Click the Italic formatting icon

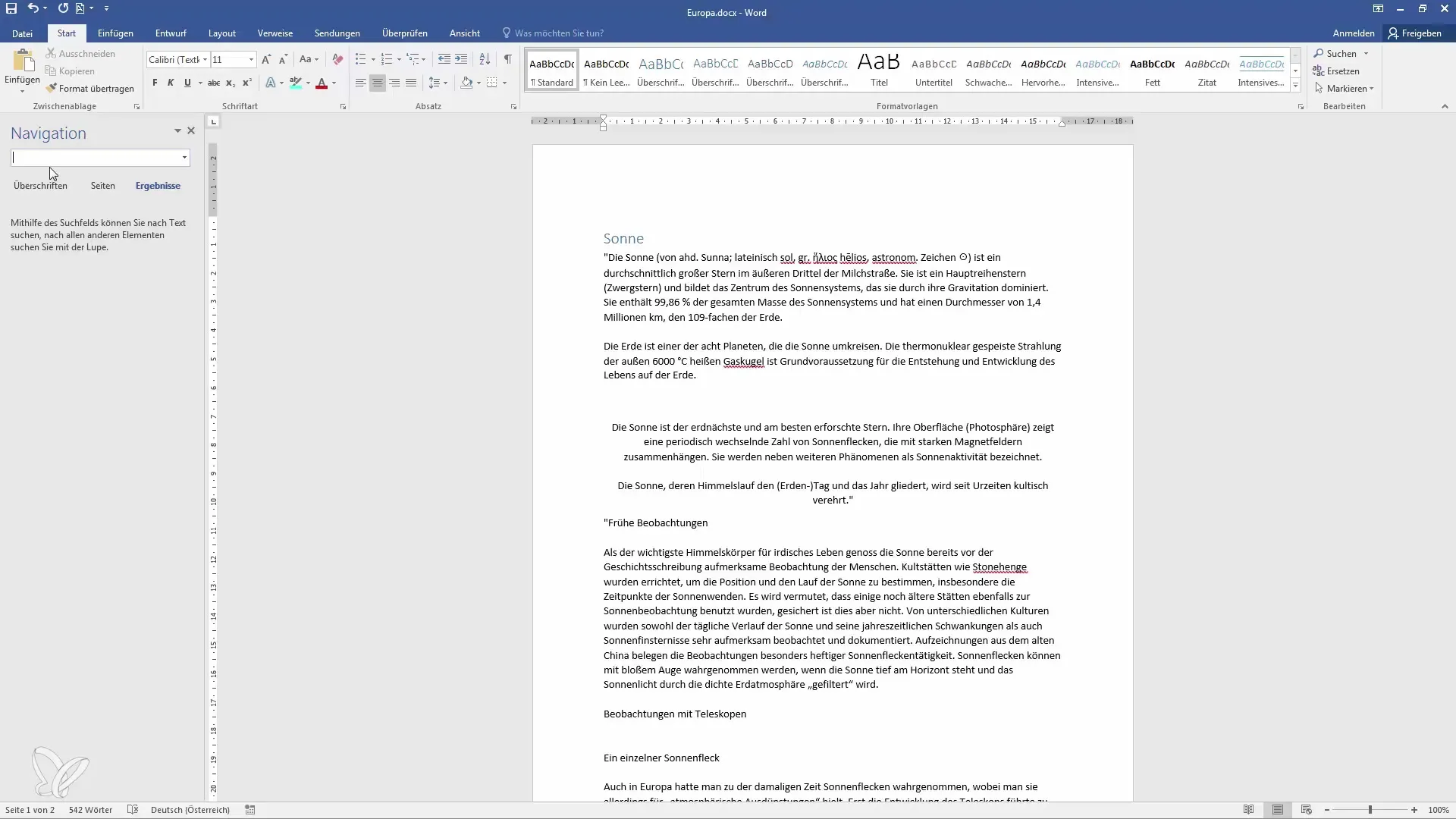(x=170, y=81)
